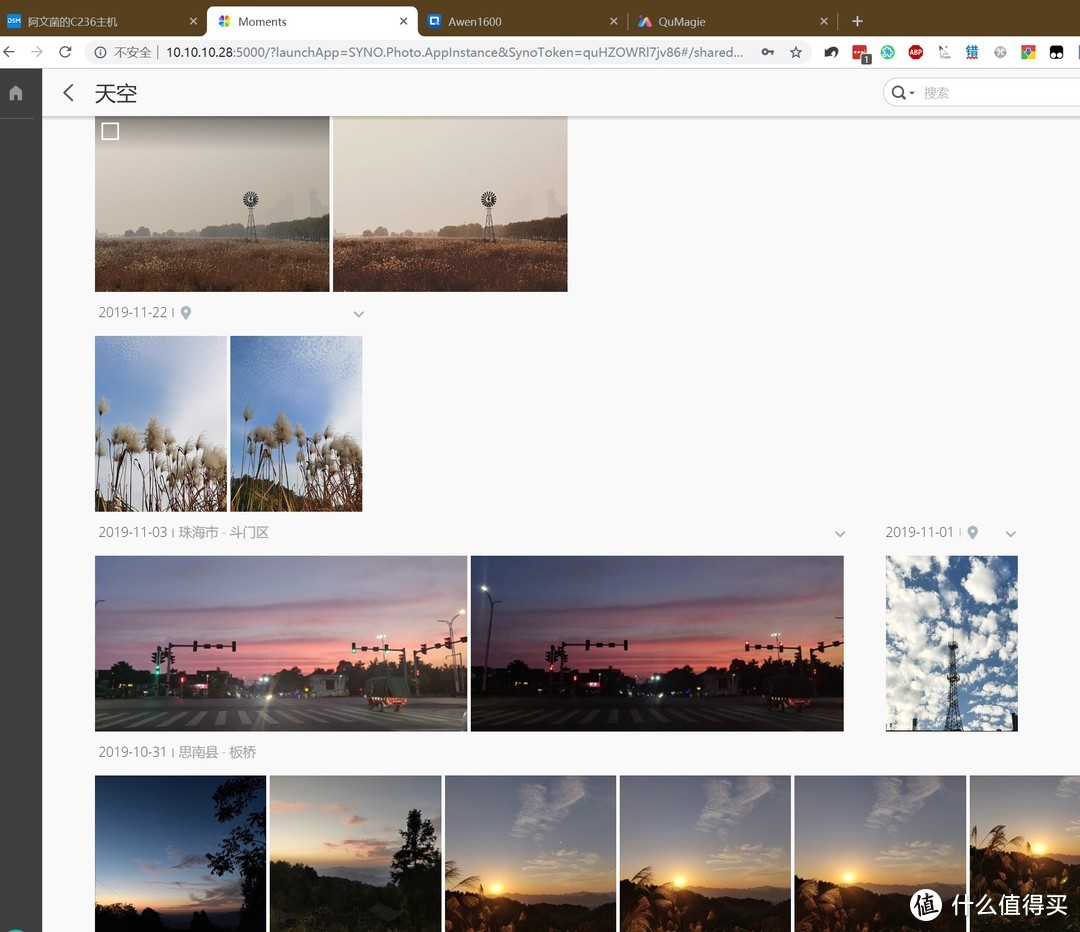Open the ABP adblock extension icon
Image resolution: width=1080 pixels, height=932 pixels.
(915, 52)
